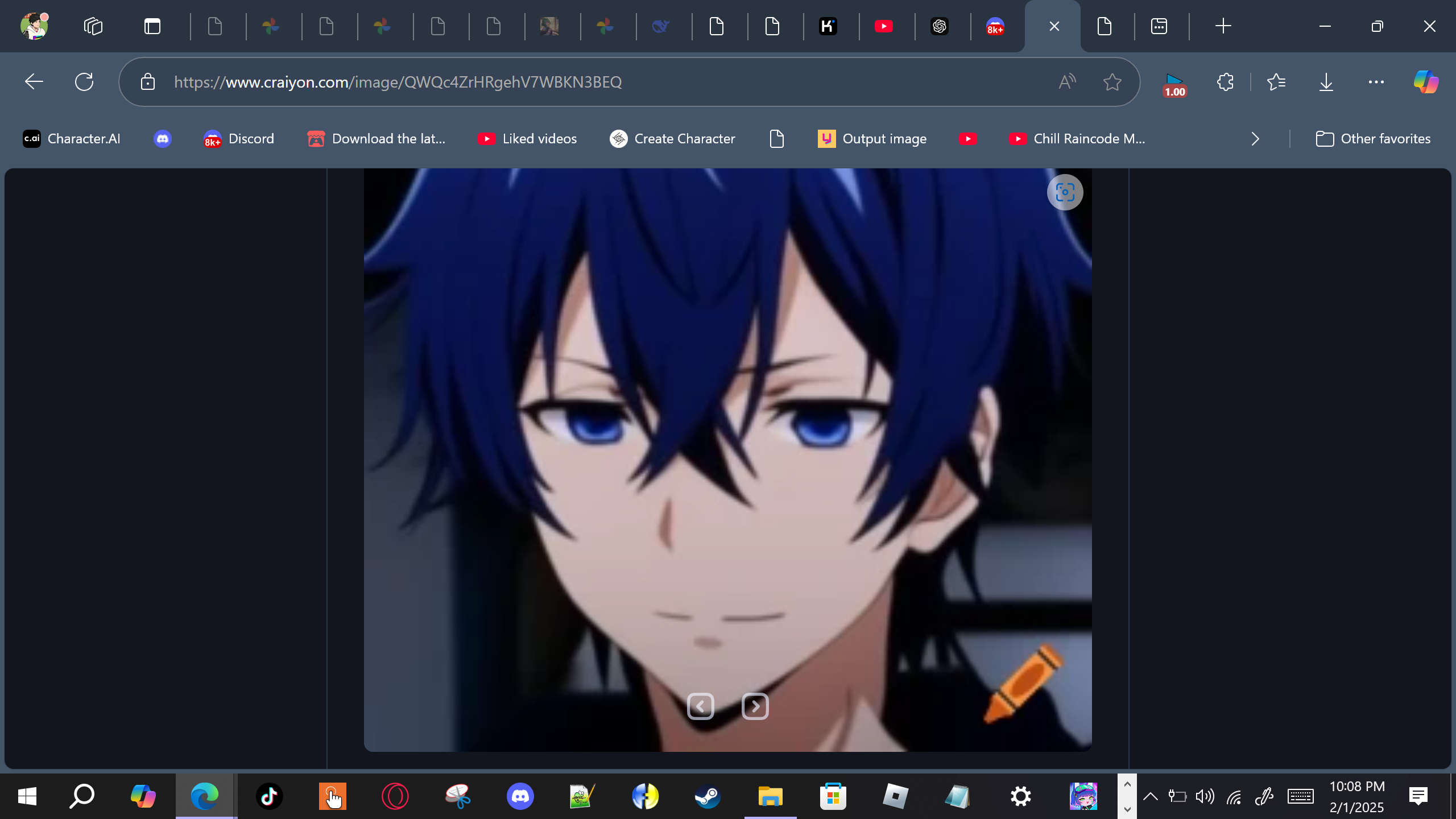Show hidden system tray icons
The height and width of the screenshot is (819, 1456).
click(x=1150, y=796)
